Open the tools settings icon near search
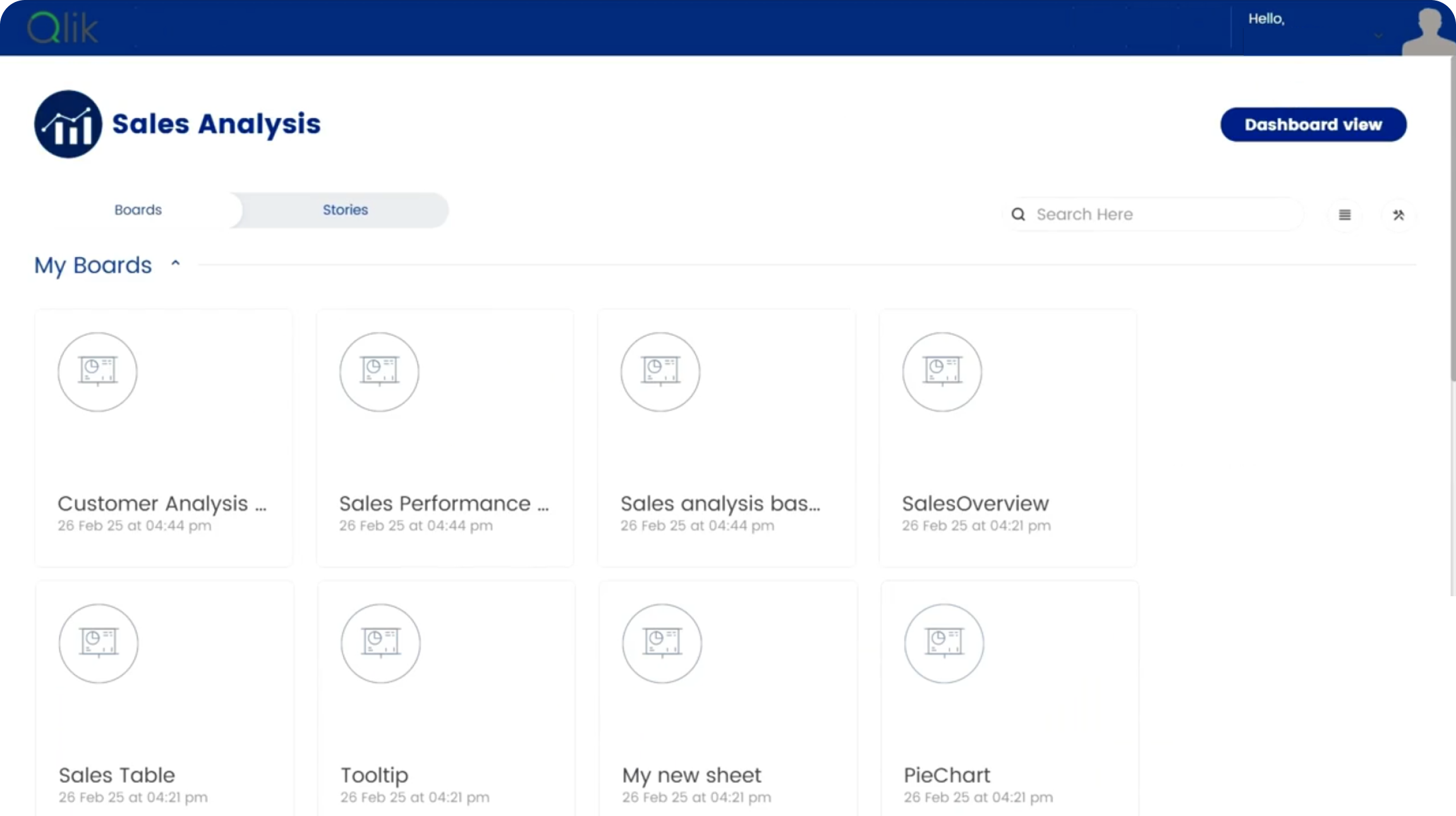 [1398, 215]
